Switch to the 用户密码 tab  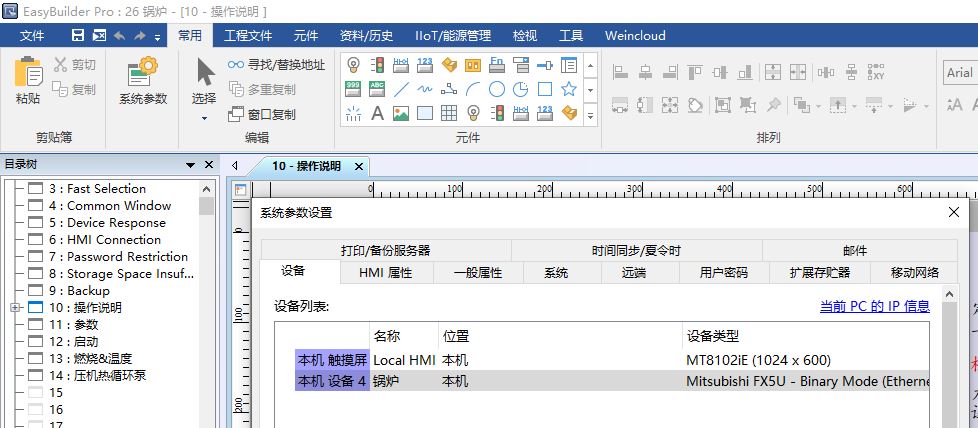click(723, 272)
